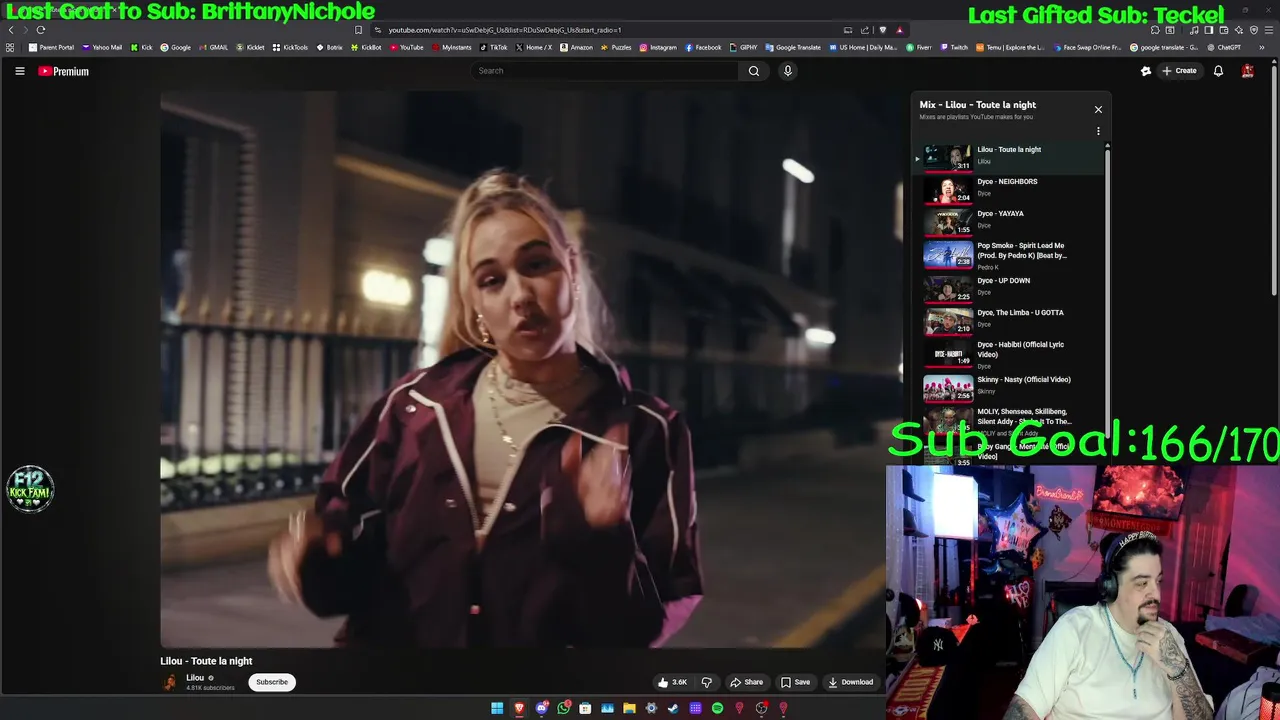Play Dyce - NEIGHBORS from the mix

click(1010, 189)
